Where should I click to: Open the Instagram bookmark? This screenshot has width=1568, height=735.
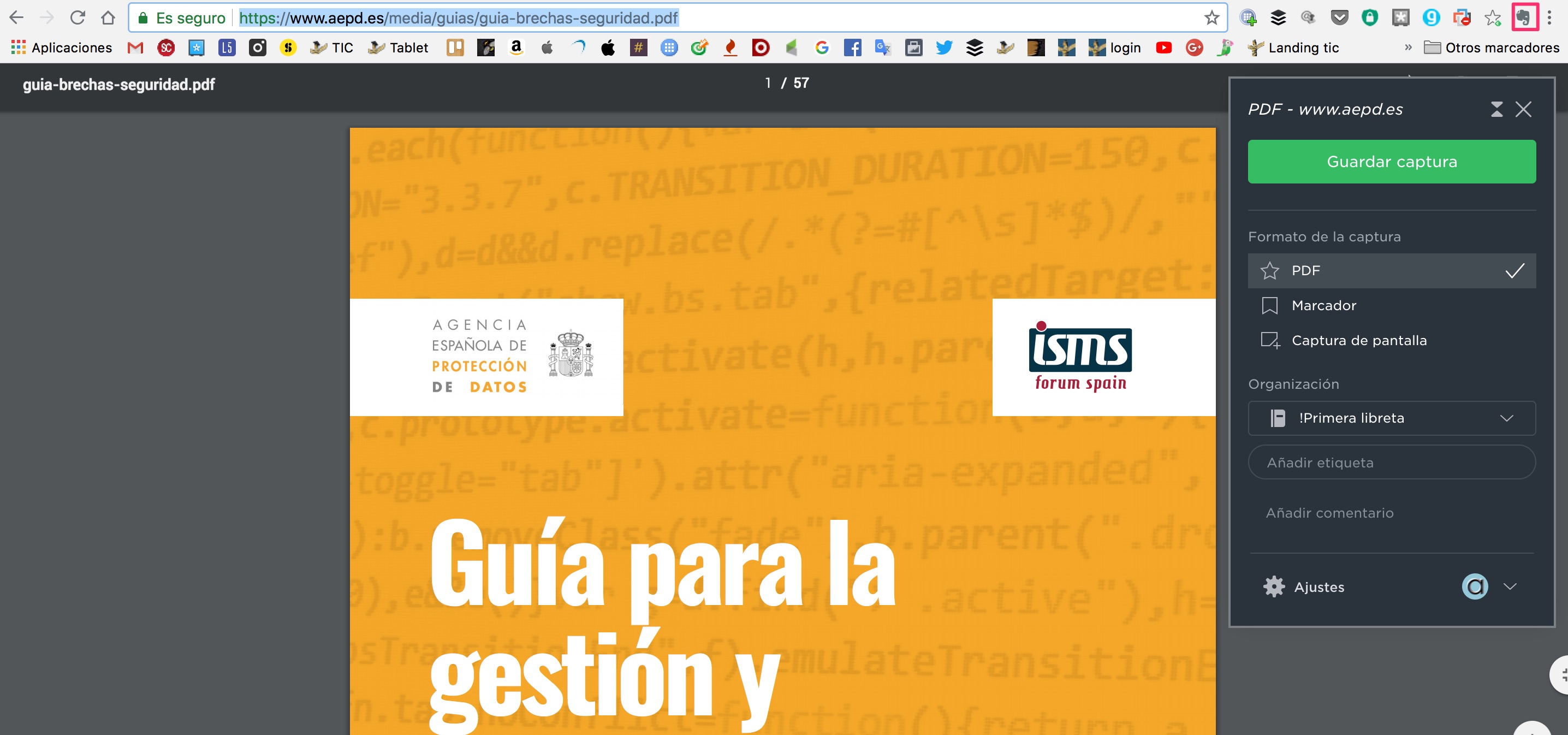click(x=258, y=48)
